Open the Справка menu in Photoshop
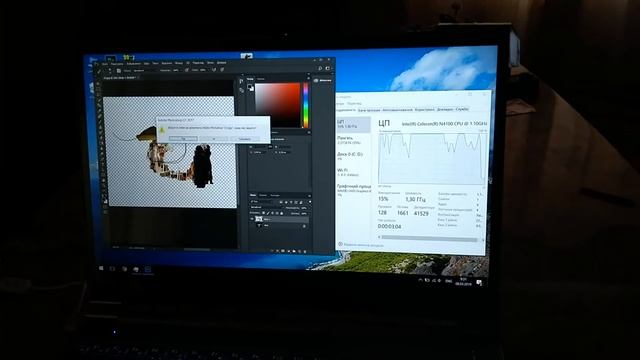640x360 pixels. point(222,63)
